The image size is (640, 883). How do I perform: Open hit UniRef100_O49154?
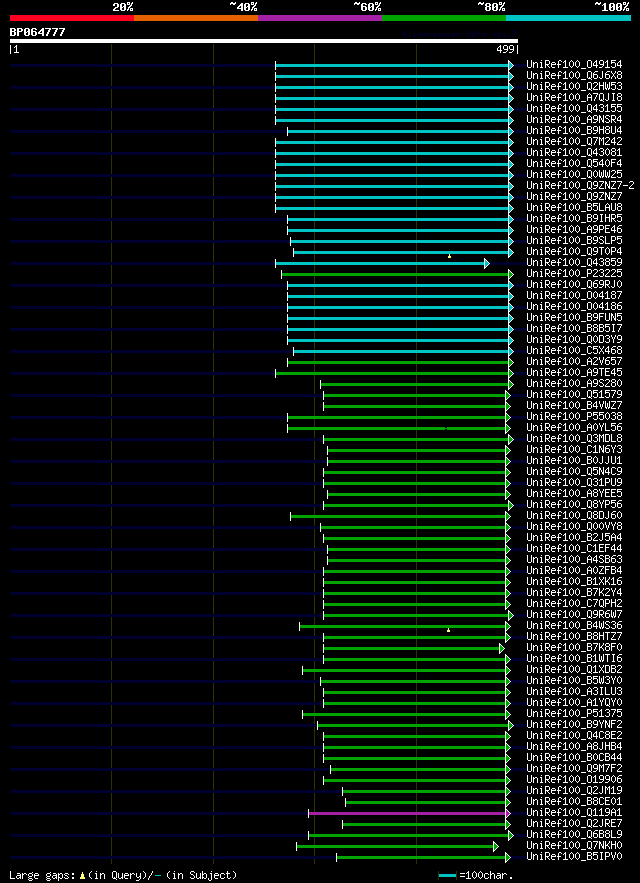click(x=574, y=65)
